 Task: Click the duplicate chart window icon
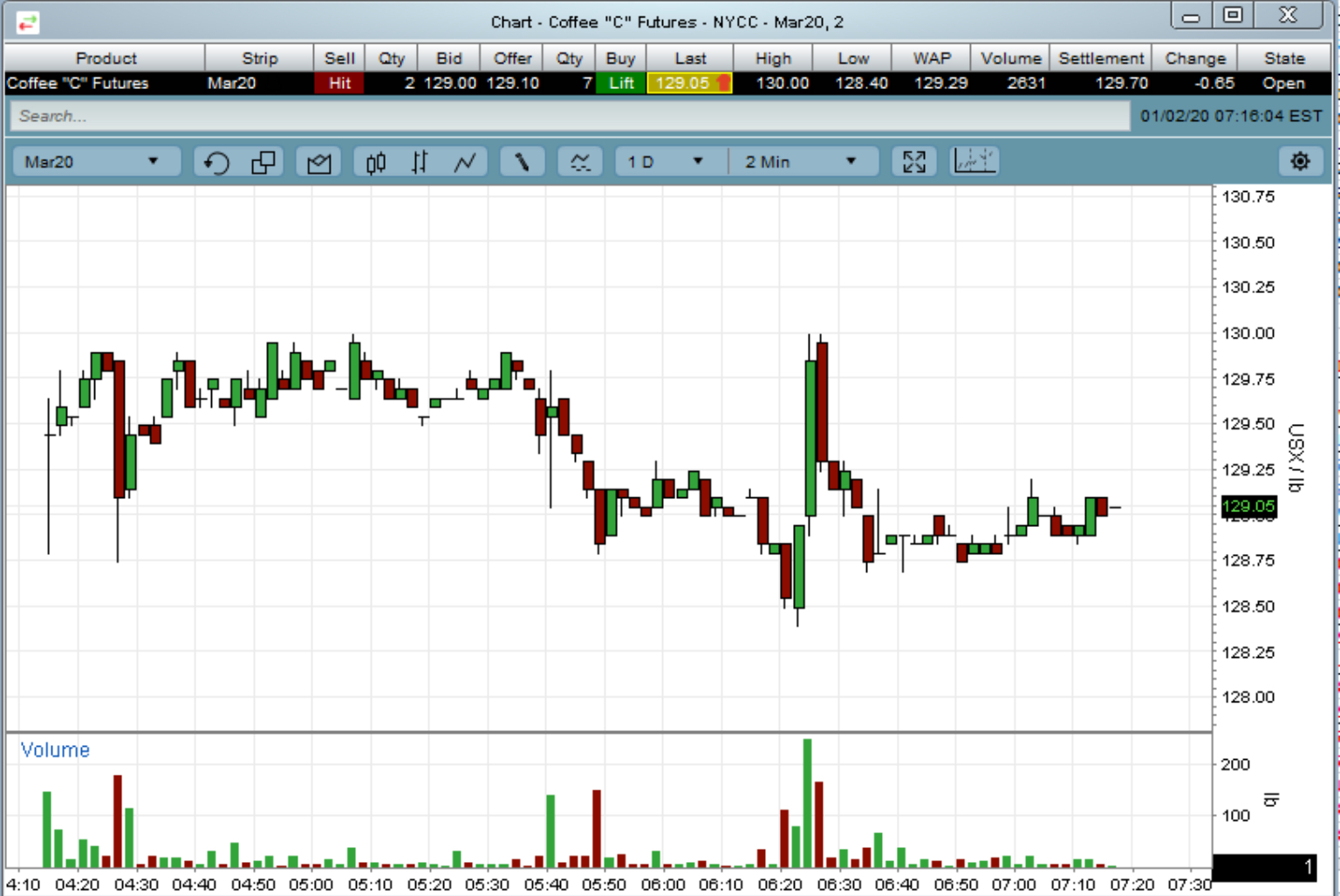(x=263, y=162)
